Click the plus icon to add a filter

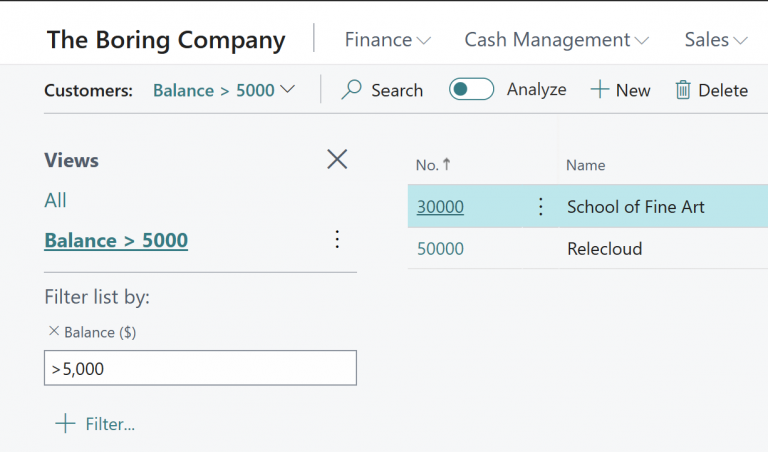[65, 424]
